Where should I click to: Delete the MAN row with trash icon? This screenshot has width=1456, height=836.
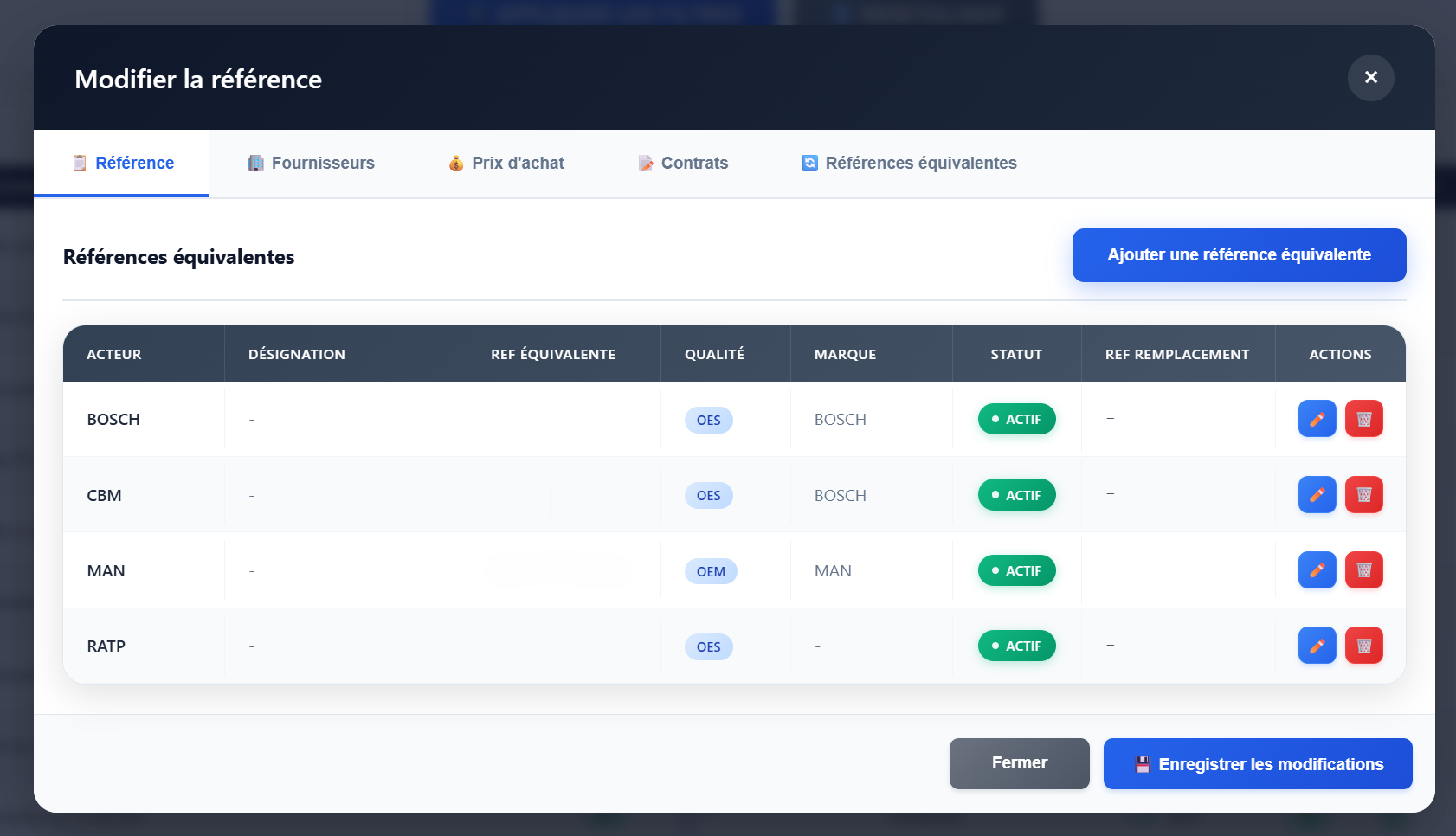coord(1363,570)
